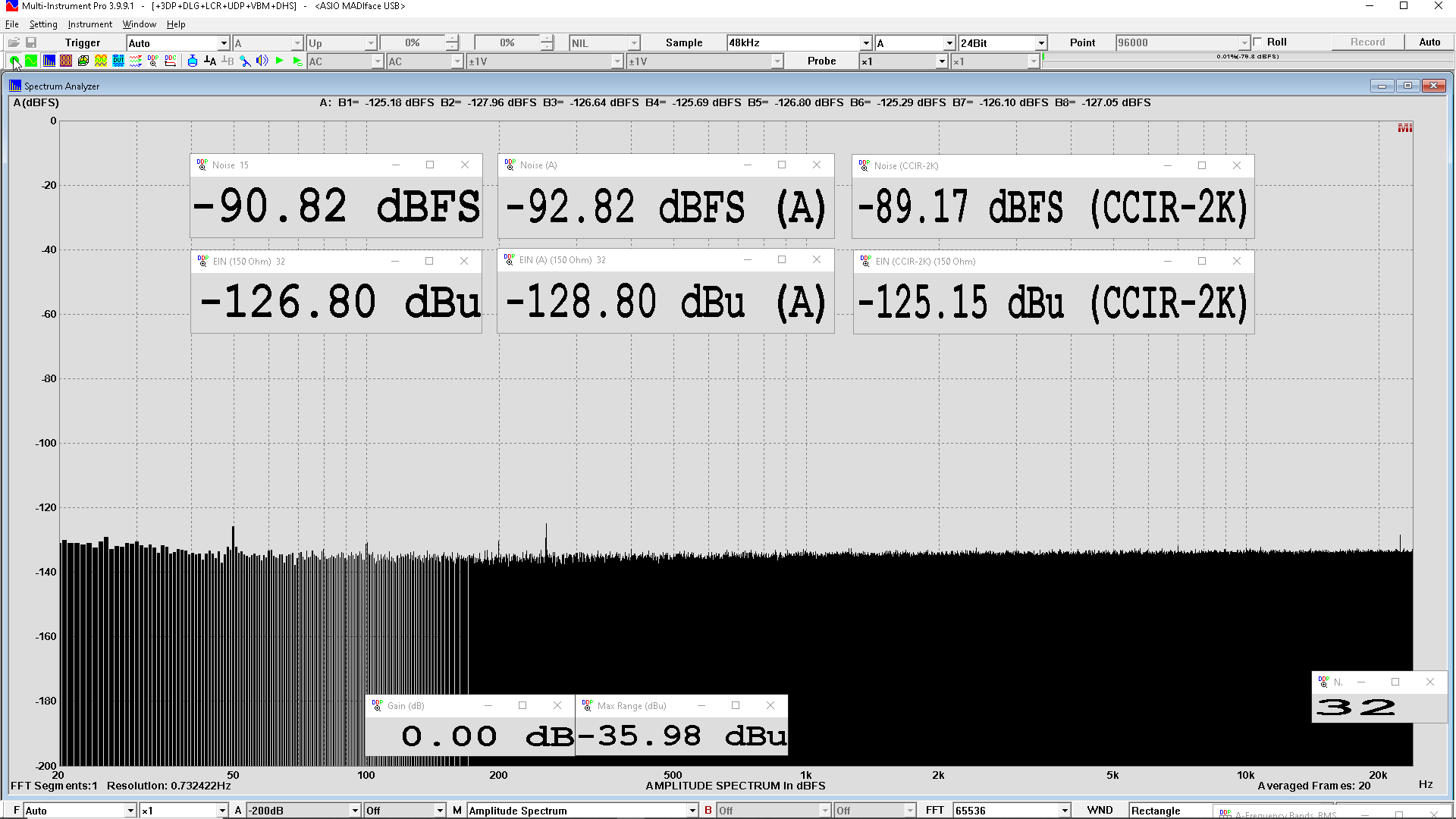Click the Noise -90.82 dBFS readout
The width and height of the screenshot is (1456, 819).
336,207
